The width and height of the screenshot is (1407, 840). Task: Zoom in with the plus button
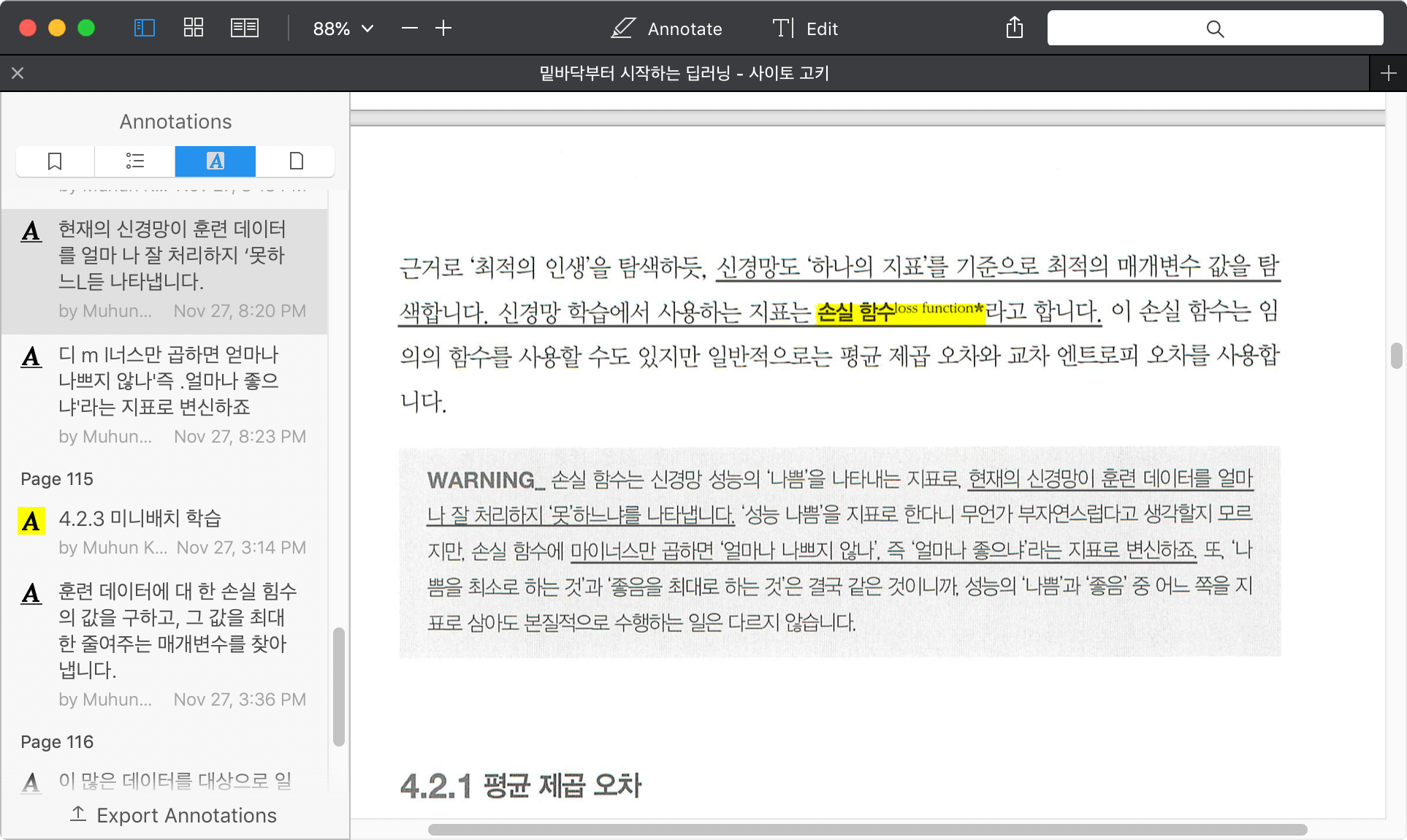(x=443, y=28)
